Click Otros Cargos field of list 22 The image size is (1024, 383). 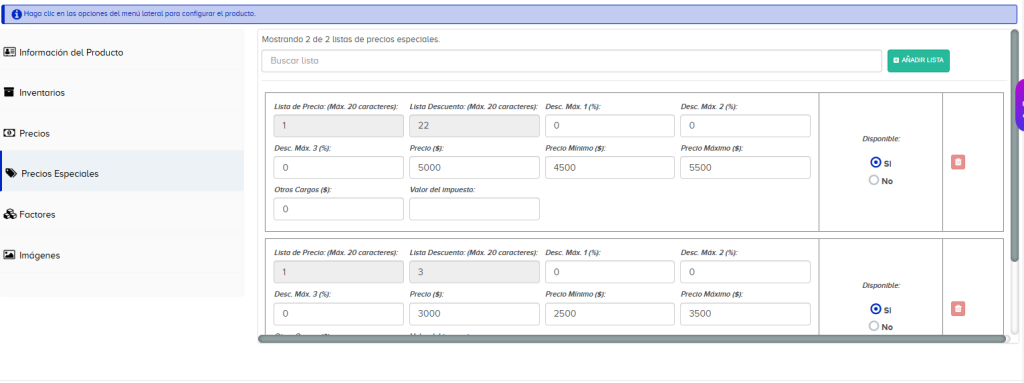point(338,209)
